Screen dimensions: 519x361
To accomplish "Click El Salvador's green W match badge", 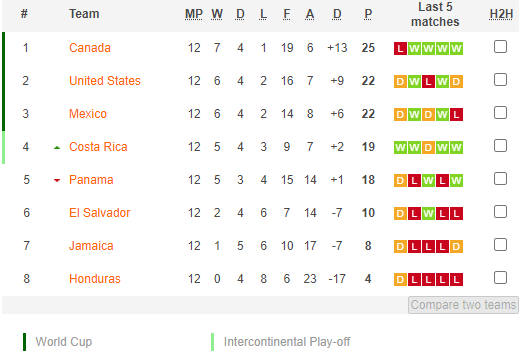I will pyautogui.click(x=428, y=213).
